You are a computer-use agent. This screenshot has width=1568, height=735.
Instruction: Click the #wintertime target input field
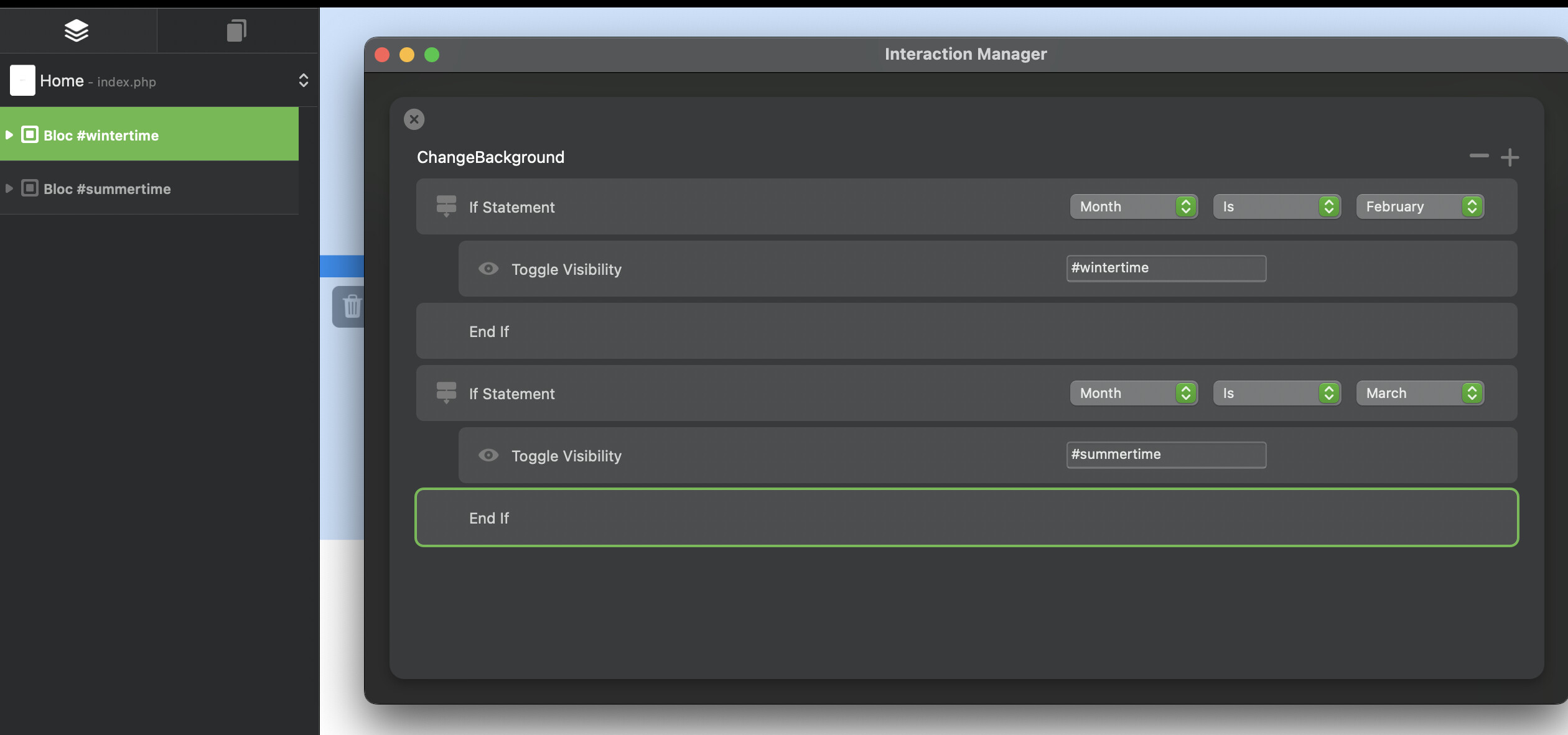(1165, 268)
